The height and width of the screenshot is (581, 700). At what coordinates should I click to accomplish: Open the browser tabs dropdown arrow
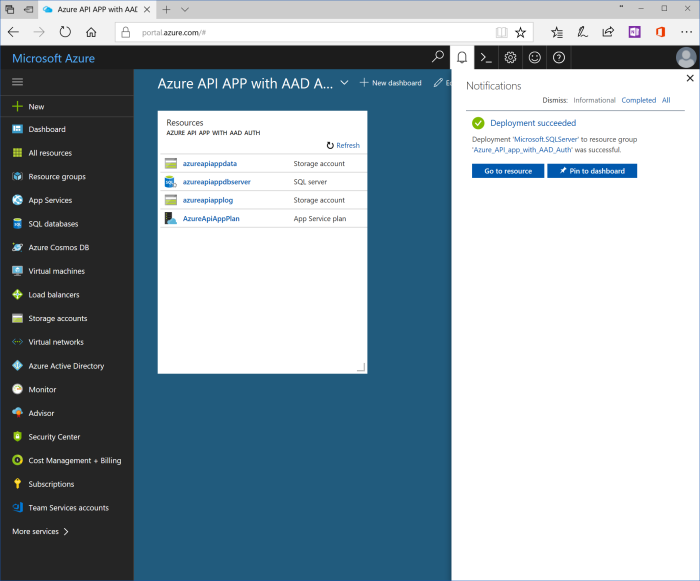pyautogui.click(x=185, y=9)
